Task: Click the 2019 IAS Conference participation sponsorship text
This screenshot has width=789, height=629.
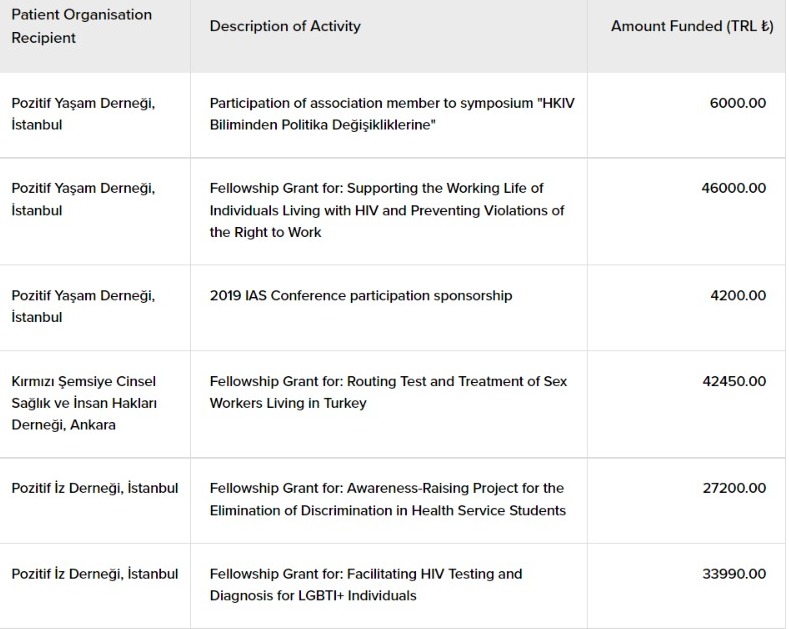Action: click(x=361, y=295)
